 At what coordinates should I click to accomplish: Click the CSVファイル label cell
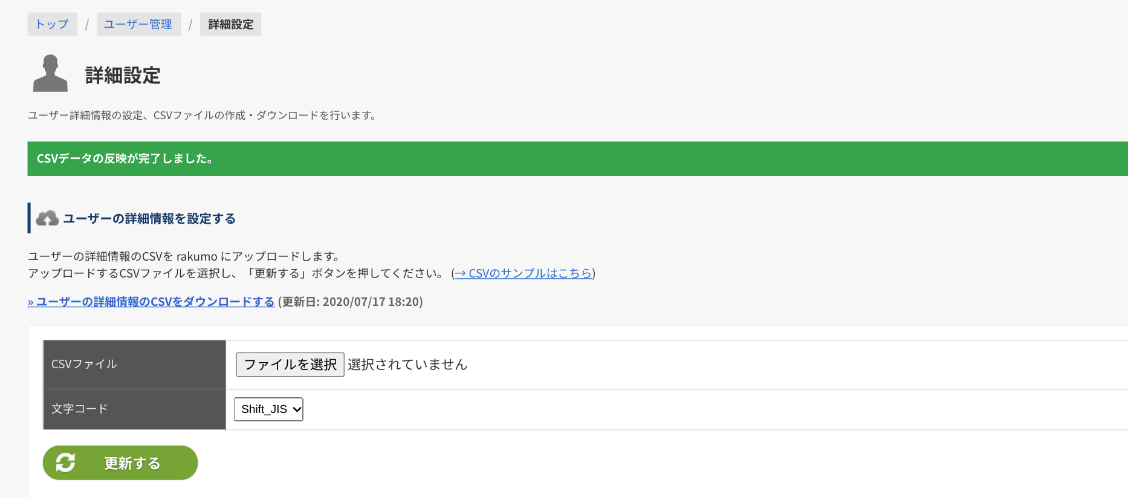tap(135, 364)
